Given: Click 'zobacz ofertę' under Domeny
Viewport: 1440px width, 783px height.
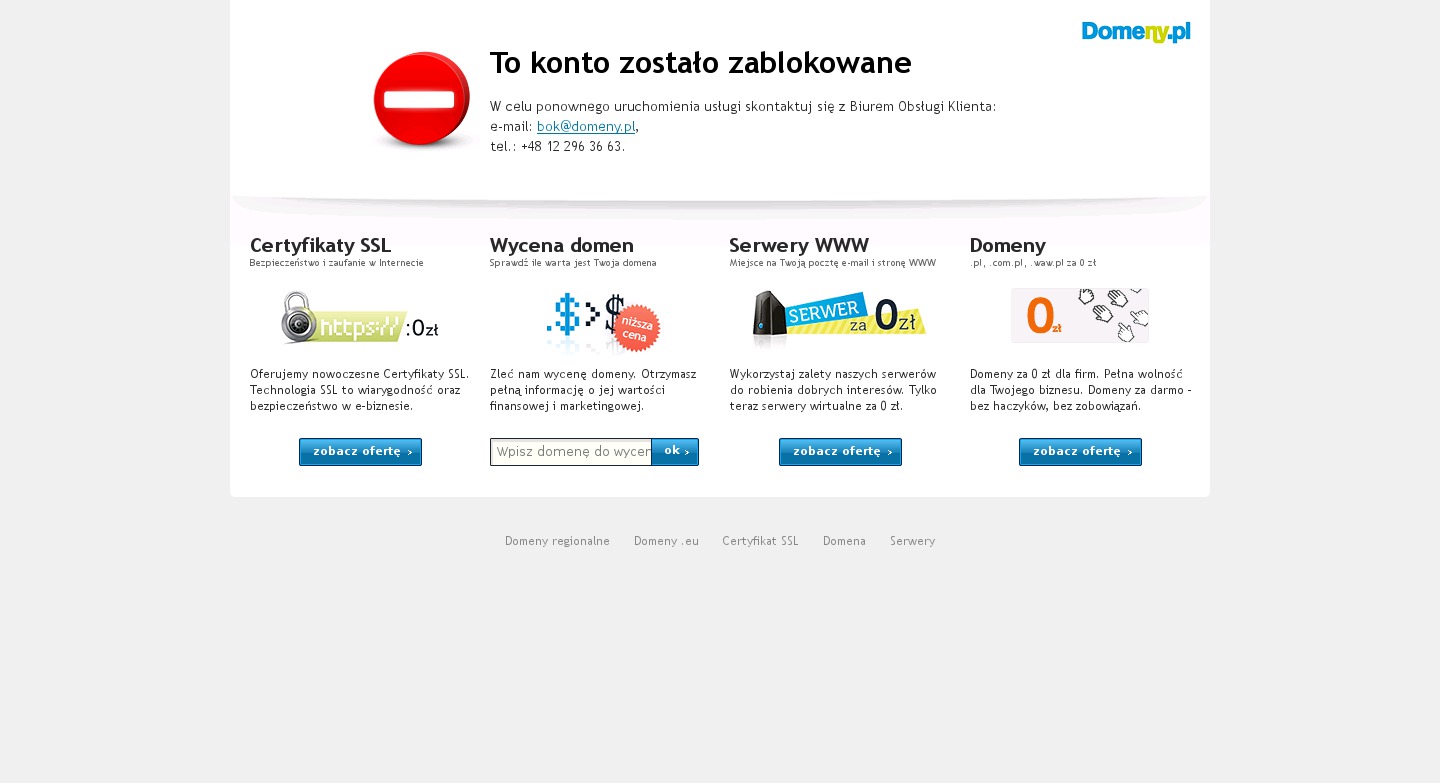Looking at the screenshot, I should click(1080, 452).
